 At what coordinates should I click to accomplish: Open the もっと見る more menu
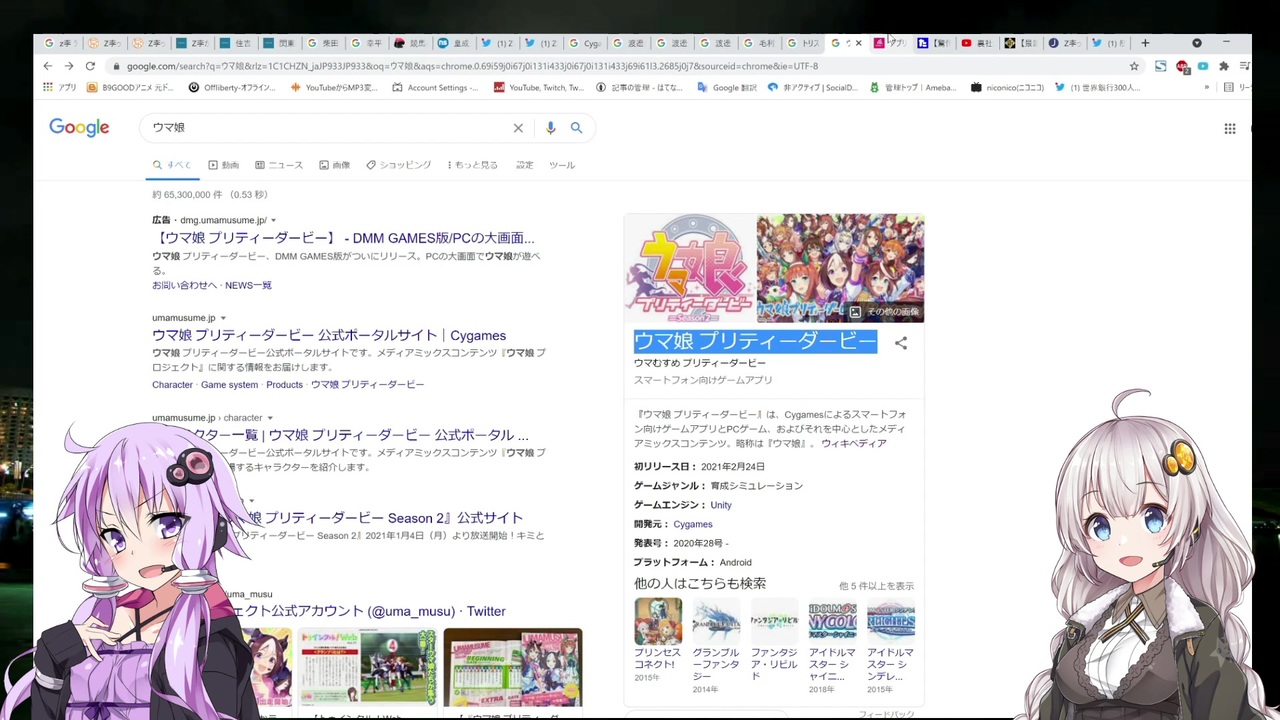pyautogui.click(x=472, y=165)
